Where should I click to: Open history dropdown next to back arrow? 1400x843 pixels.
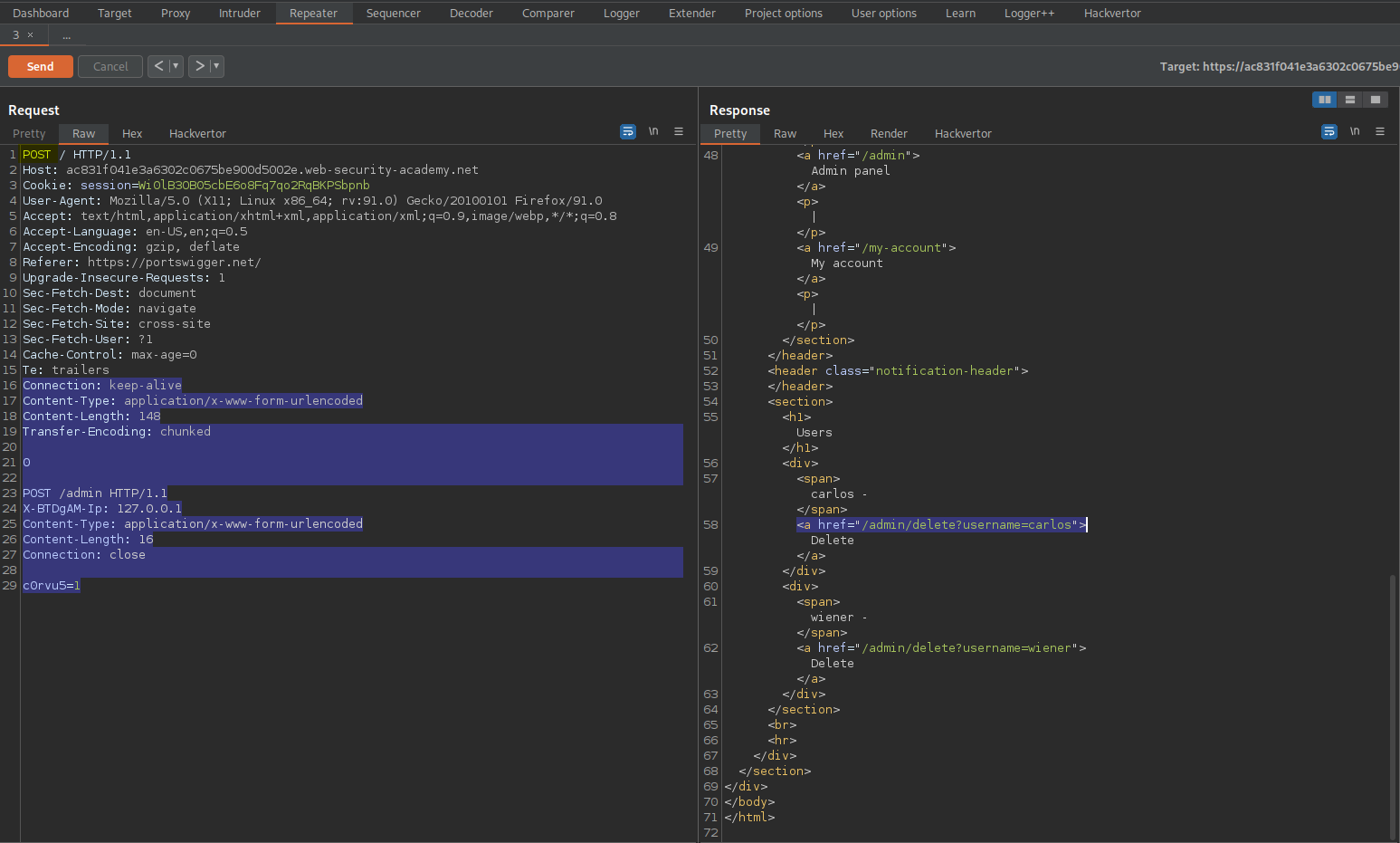pos(176,66)
